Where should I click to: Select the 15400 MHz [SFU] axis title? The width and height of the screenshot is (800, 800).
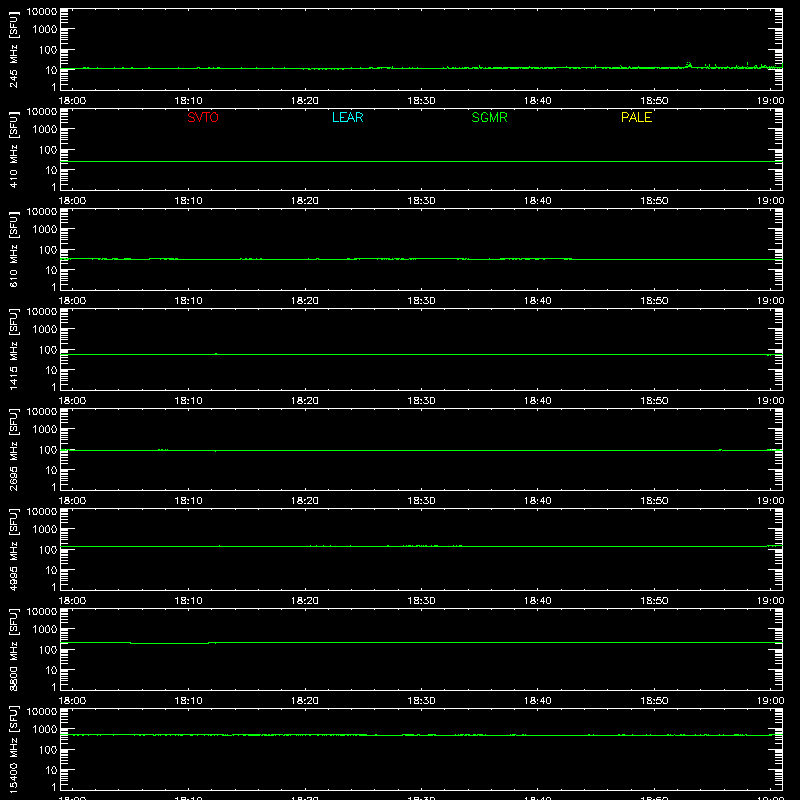pos(14,749)
